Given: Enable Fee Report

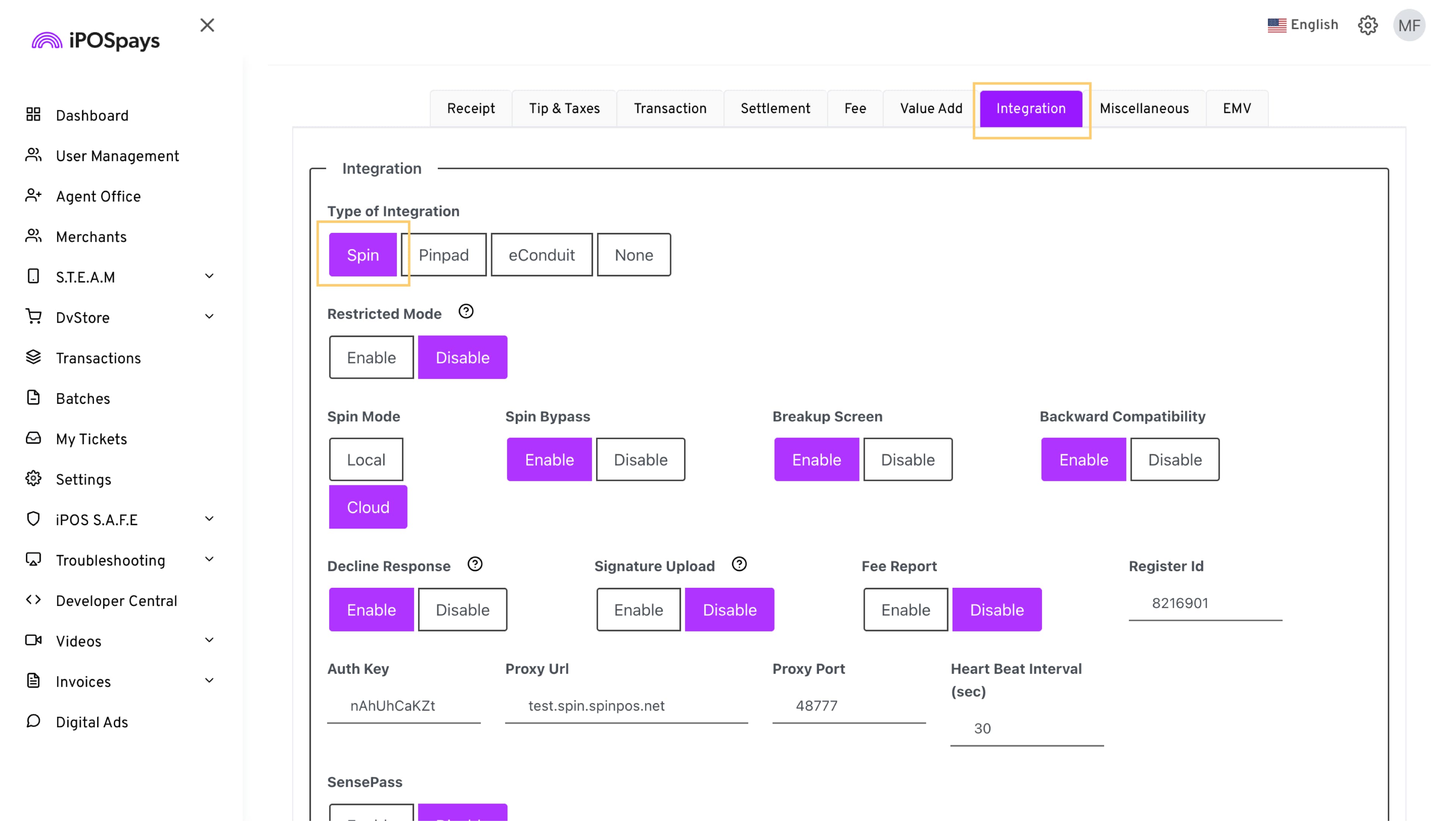Looking at the screenshot, I should (905, 609).
